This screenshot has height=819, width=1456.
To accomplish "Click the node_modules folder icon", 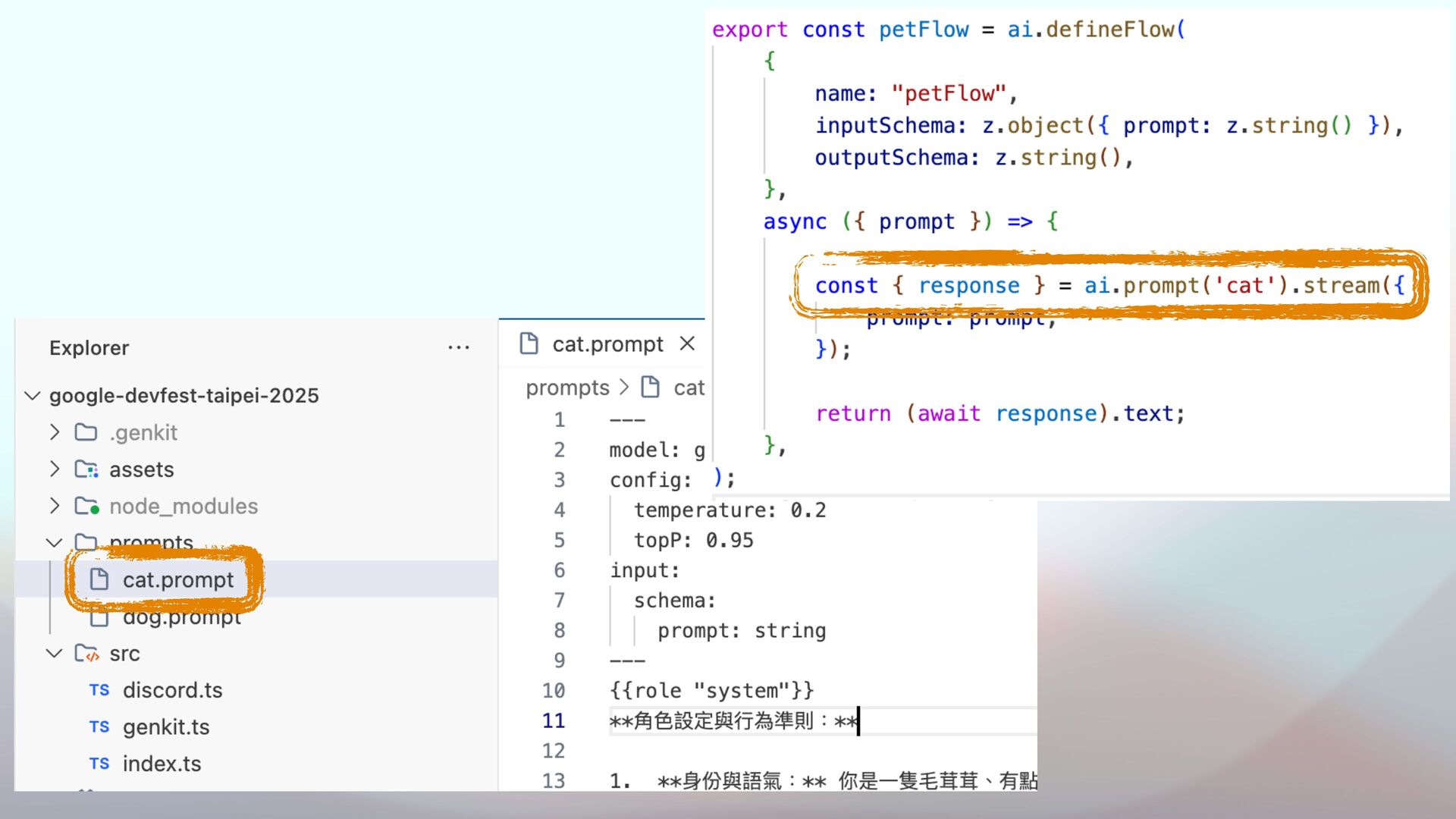I will (x=86, y=506).
